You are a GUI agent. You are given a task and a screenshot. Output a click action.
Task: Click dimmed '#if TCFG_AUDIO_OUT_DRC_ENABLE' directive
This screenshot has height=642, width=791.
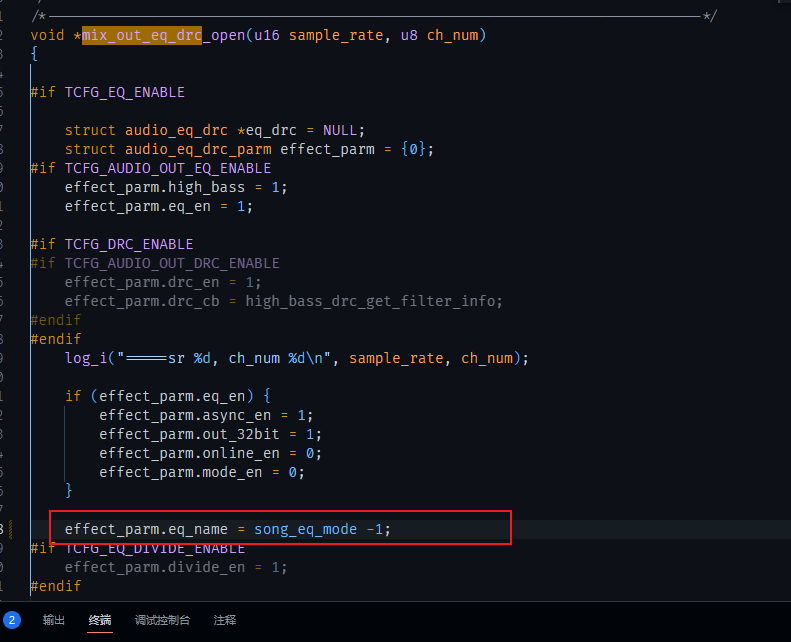tap(155, 263)
